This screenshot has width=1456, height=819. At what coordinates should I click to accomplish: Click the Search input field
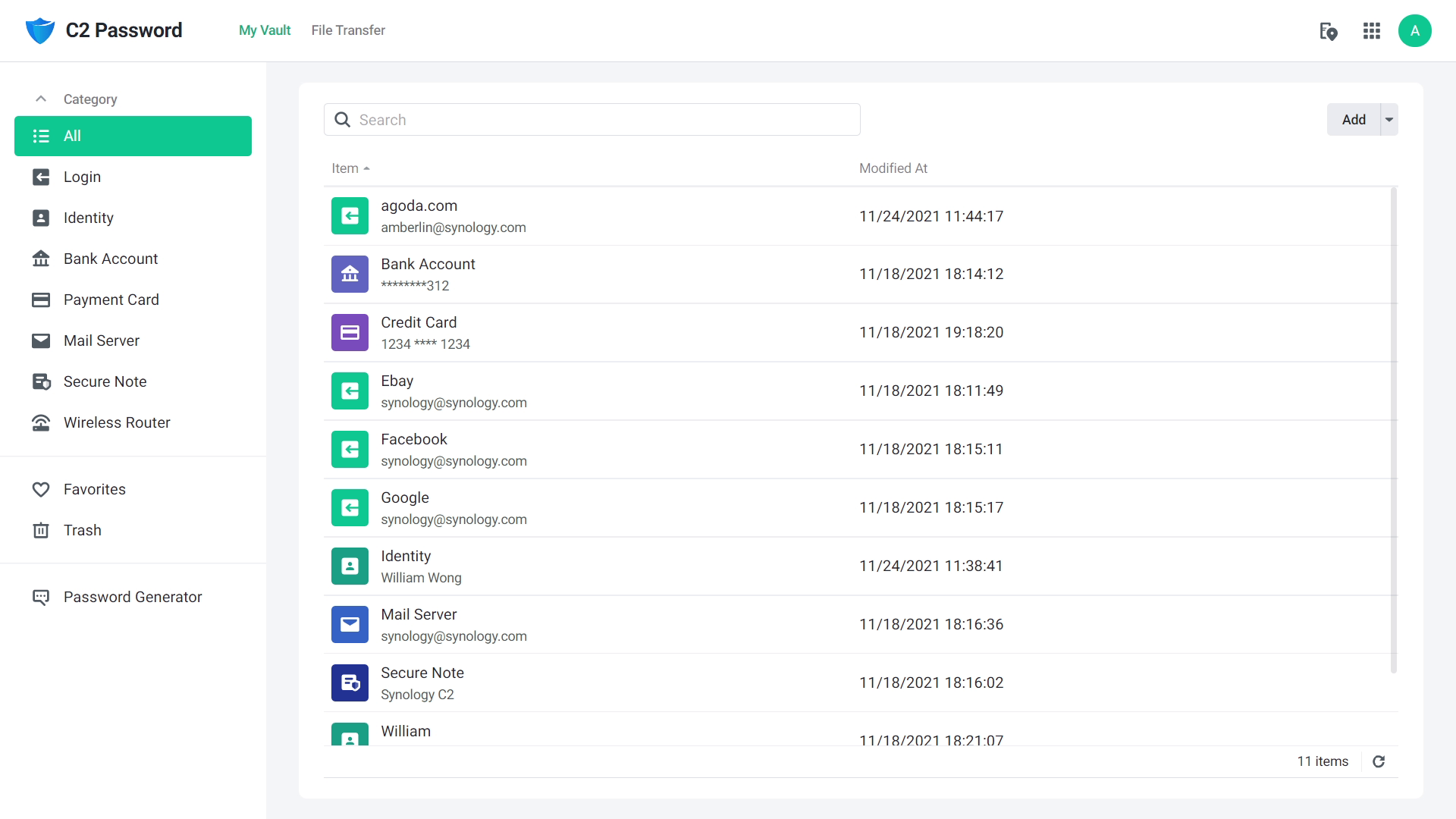pyautogui.click(x=591, y=120)
